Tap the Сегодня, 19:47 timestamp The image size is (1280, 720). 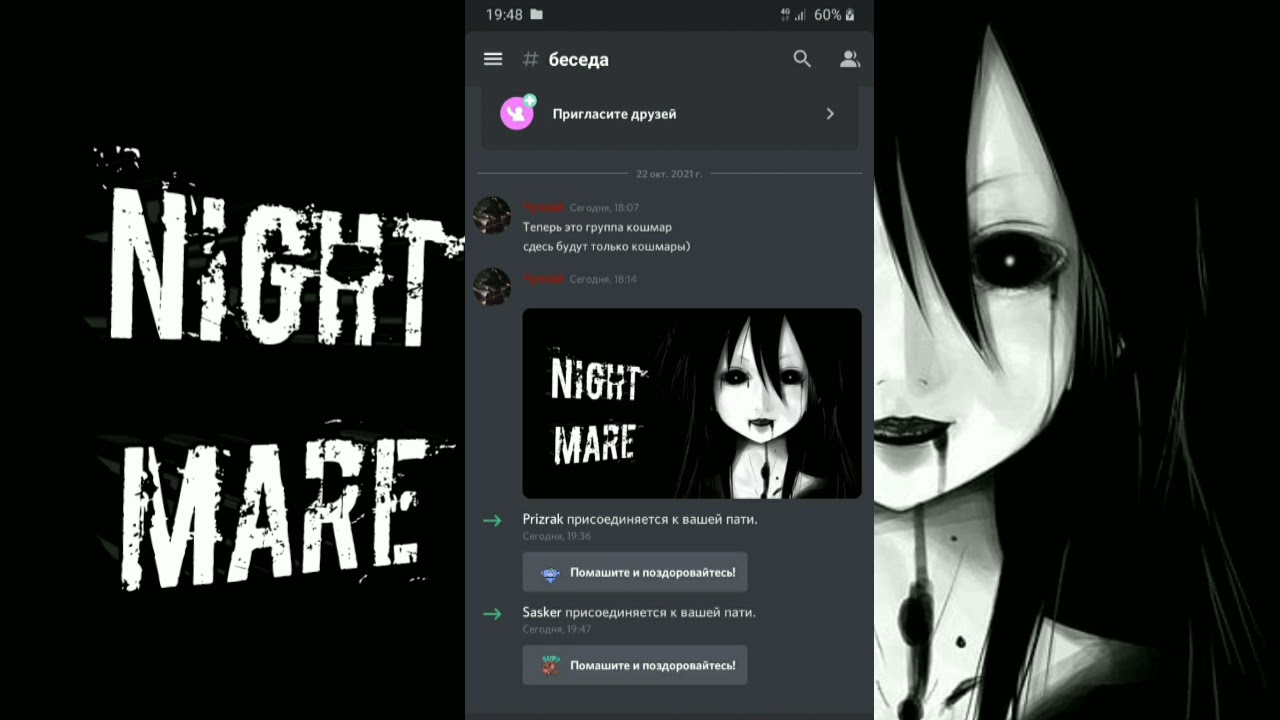click(x=557, y=629)
